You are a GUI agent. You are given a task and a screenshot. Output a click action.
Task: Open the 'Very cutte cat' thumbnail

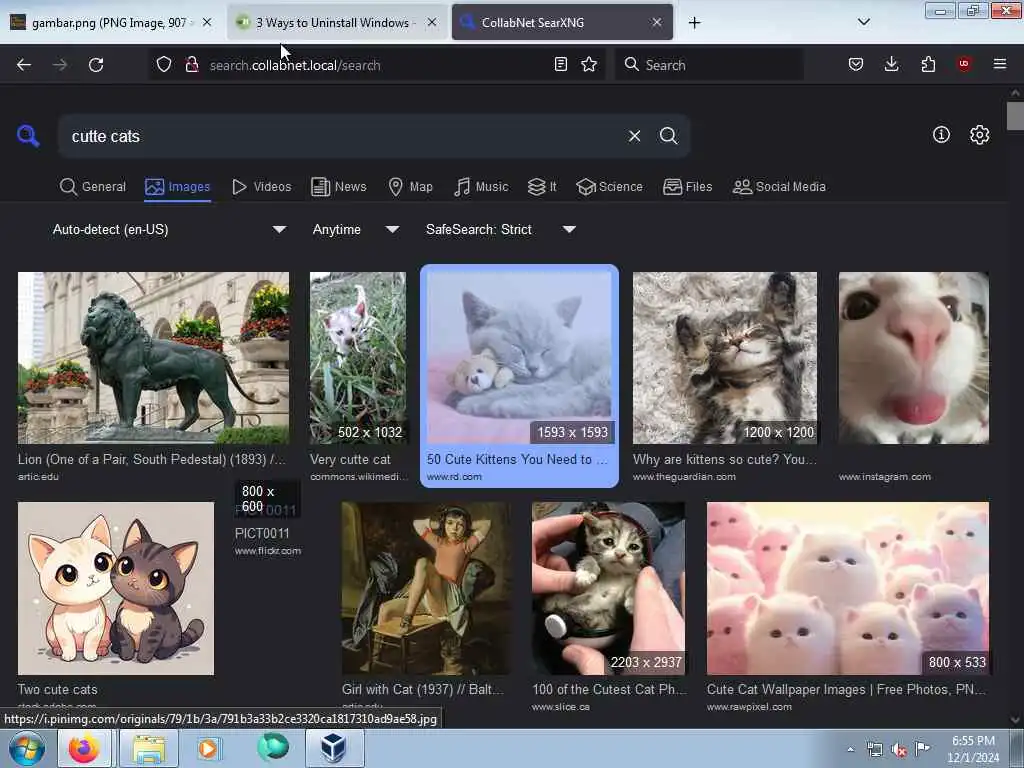358,358
